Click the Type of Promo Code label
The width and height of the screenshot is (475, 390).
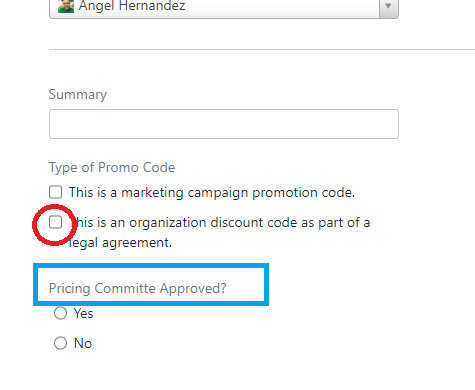point(112,167)
